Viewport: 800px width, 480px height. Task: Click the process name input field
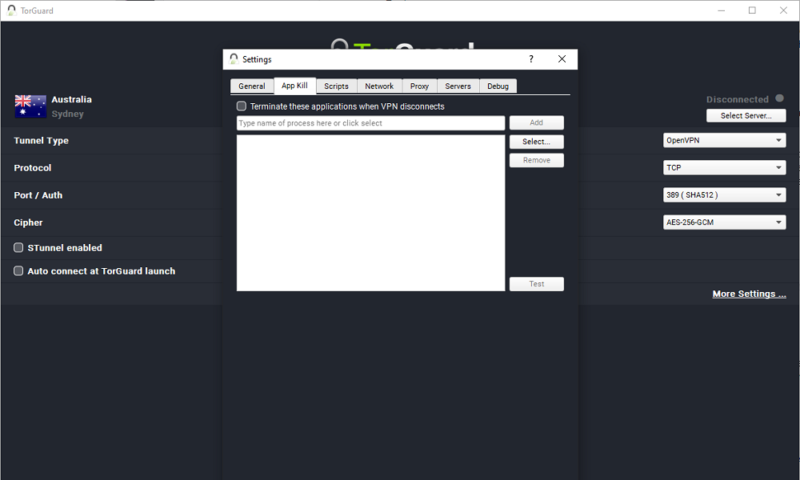pos(370,123)
